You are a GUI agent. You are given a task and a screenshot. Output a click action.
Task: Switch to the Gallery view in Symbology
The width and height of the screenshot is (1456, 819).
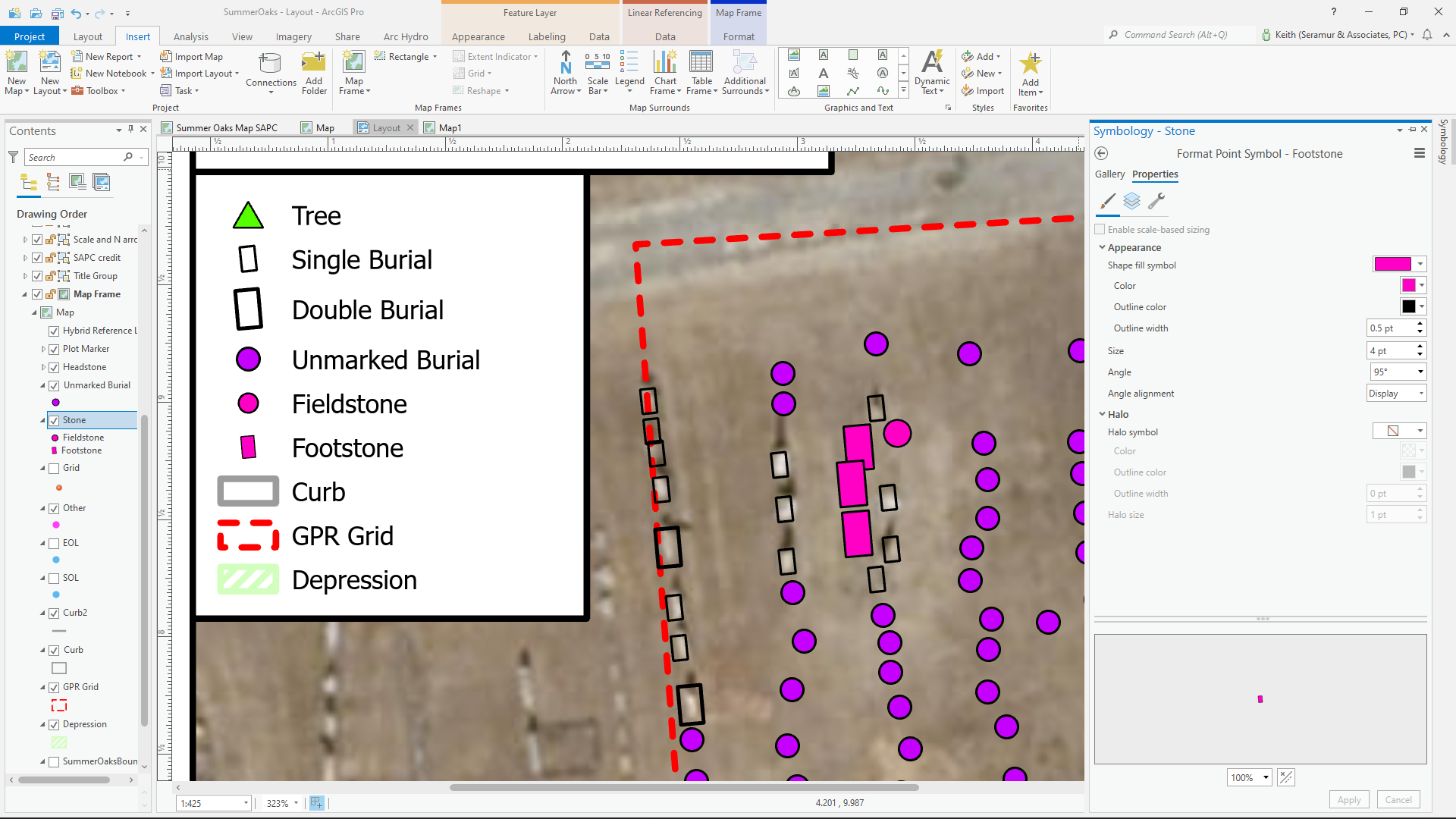coord(1109,174)
